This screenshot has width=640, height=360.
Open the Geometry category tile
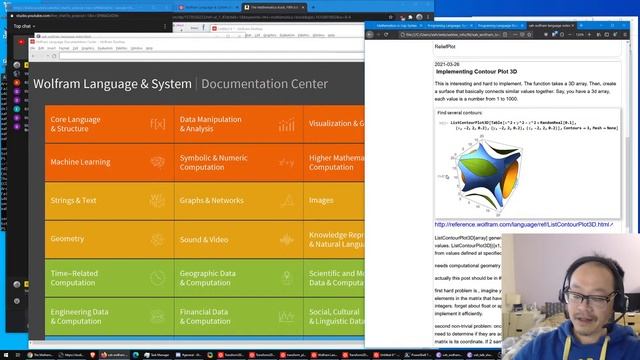[x=109, y=239]
